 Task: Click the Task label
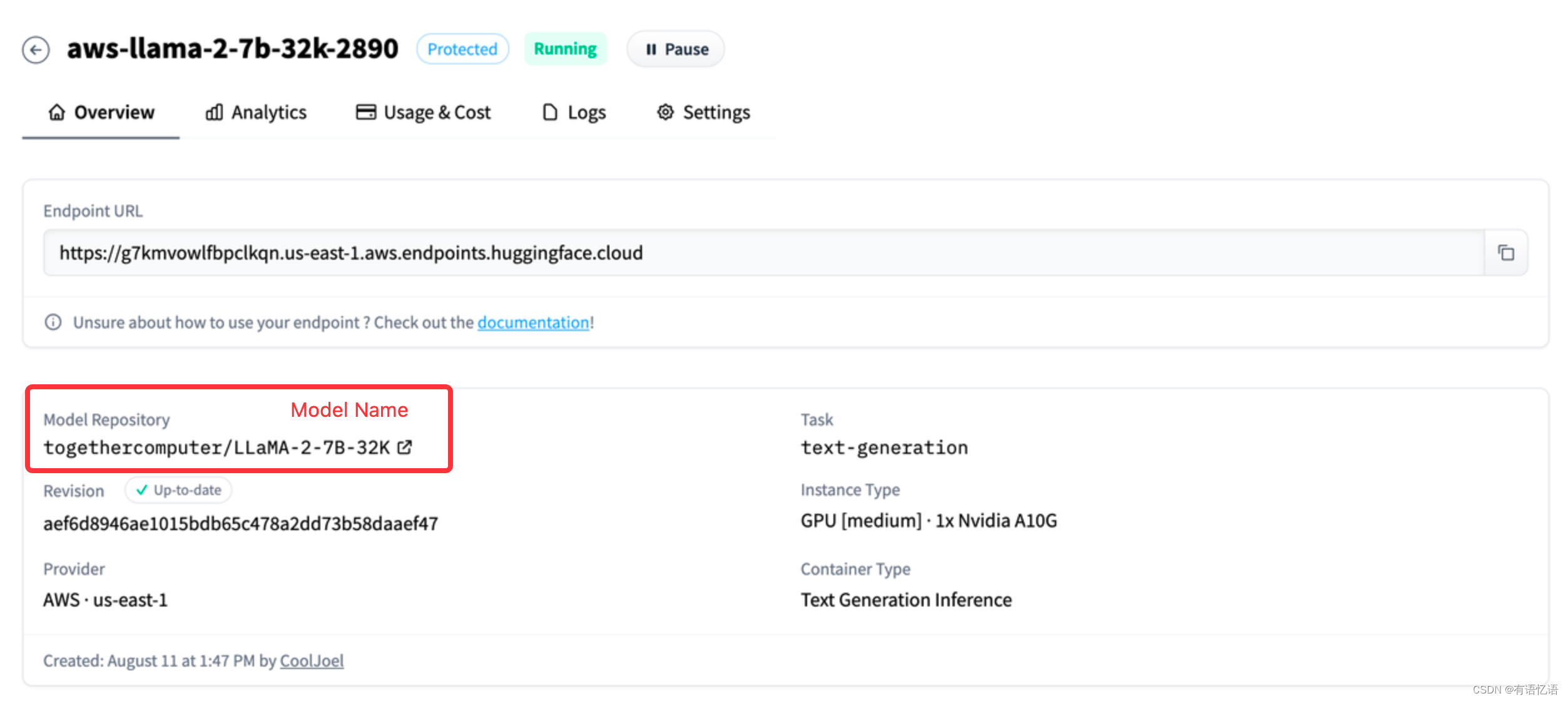817,419
